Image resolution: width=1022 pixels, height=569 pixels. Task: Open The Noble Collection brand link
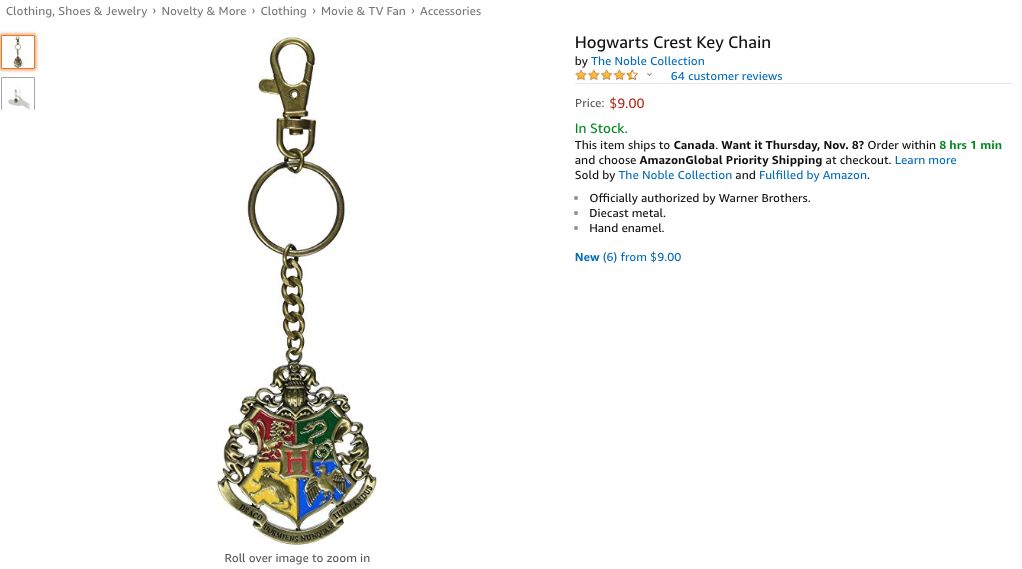pyautogui.click(x=647, y=61)
